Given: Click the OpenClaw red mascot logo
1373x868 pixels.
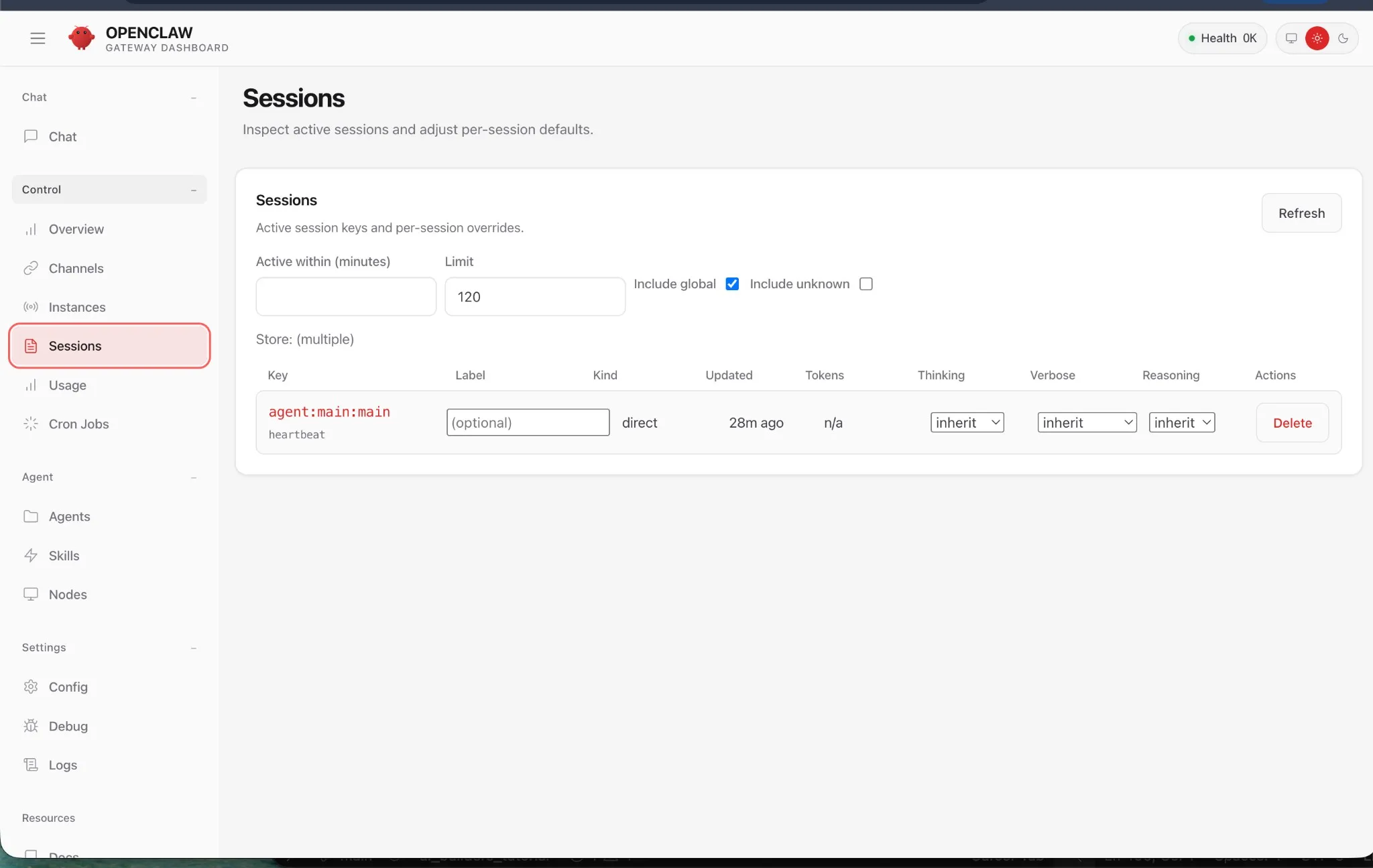Looking at the screenshot, I should 81,38.
